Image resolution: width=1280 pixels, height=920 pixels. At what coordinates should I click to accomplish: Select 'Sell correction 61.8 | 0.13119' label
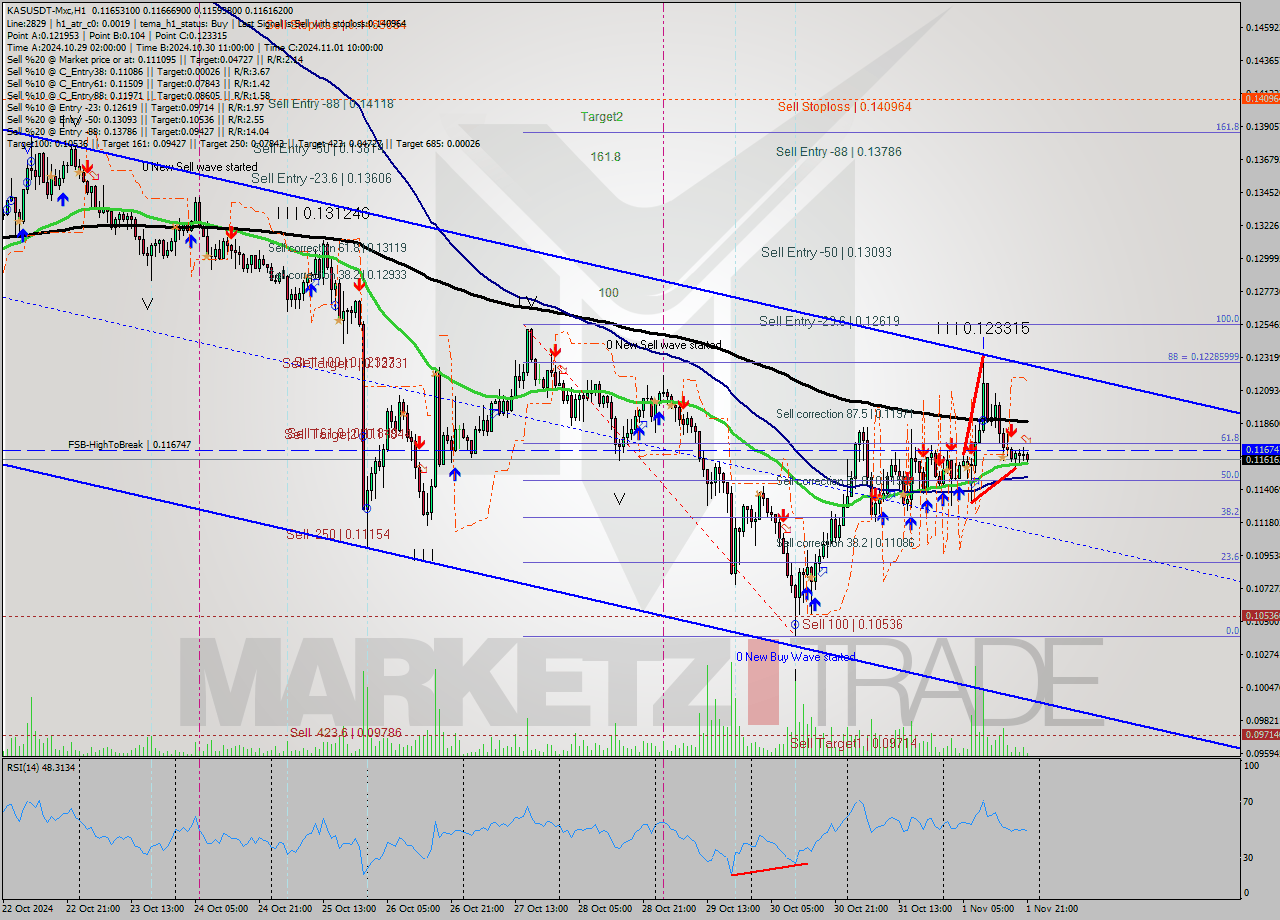pyautogui.click(x=337, y=248)
